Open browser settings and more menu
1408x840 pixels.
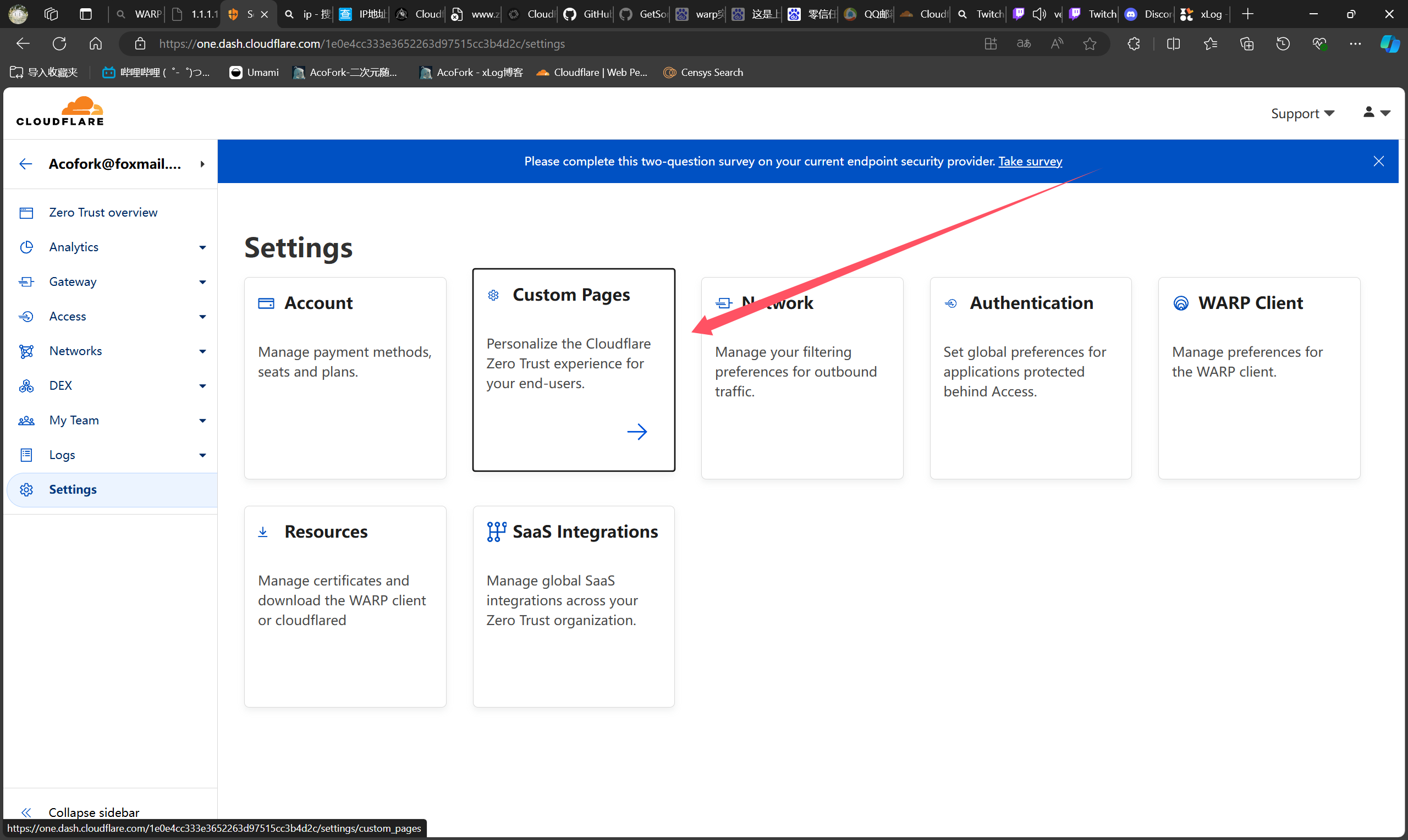1355,43
